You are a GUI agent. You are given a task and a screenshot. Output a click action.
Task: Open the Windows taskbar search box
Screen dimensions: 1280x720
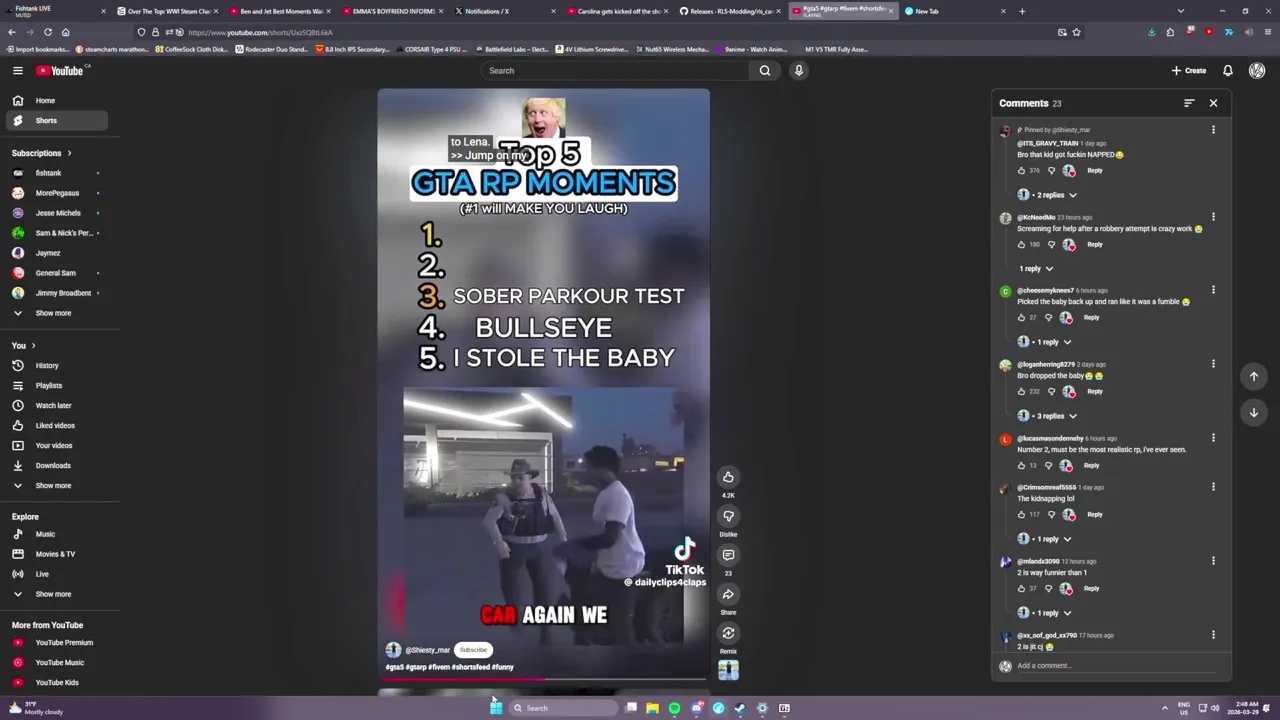[x=563, y=708]
